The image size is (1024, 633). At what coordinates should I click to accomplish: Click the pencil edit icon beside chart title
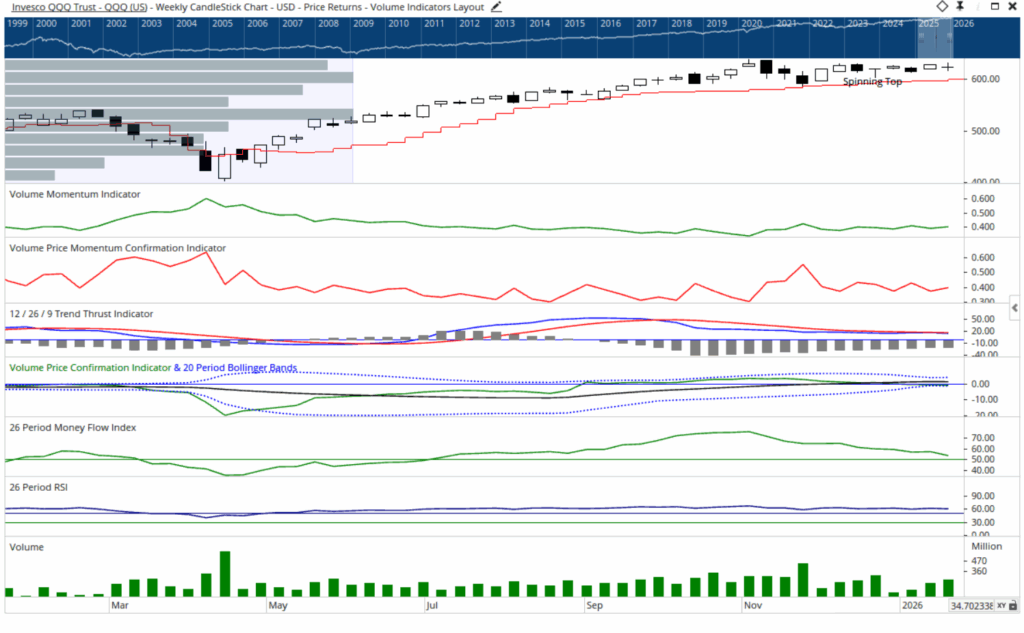[496, 7]
